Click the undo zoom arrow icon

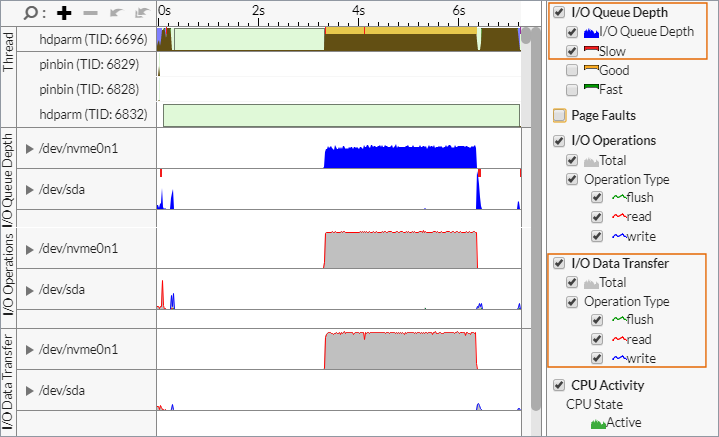[x=115, y=13]
